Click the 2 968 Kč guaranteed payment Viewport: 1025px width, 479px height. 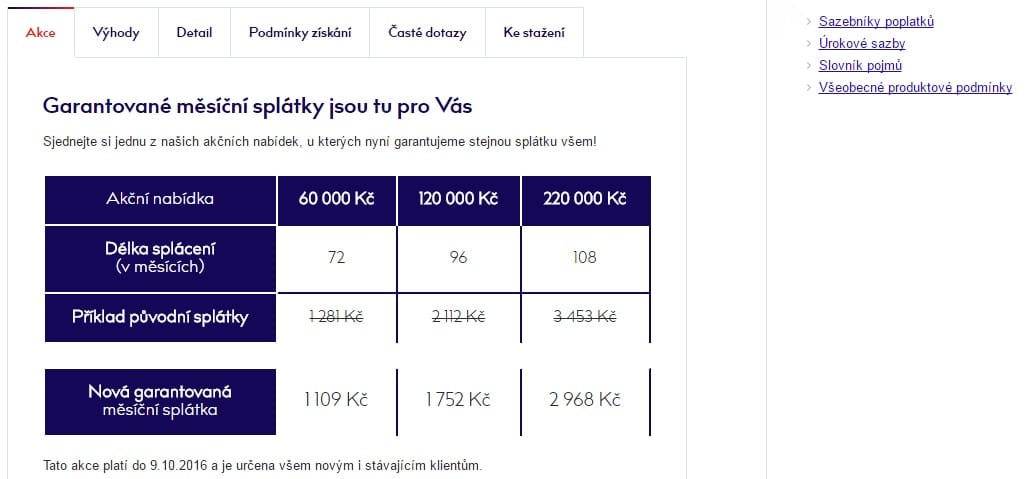coord(584,399)
